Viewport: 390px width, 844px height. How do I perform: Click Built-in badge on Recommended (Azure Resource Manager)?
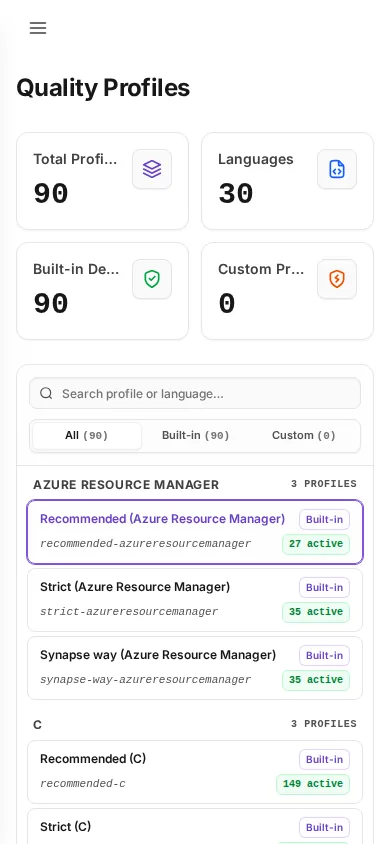pyautogui.click(x=324, y=519)
